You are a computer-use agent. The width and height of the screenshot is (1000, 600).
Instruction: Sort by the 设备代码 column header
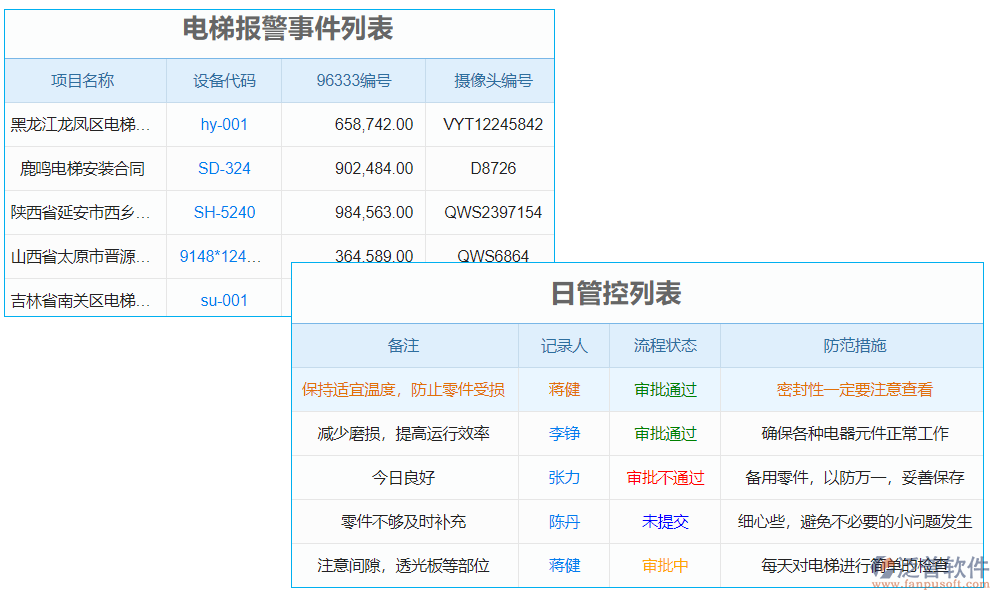point(223,81)
